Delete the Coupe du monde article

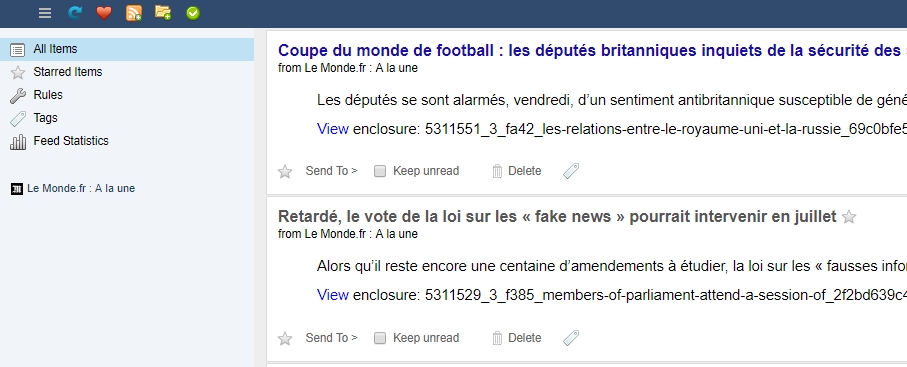tap(517, 171)
